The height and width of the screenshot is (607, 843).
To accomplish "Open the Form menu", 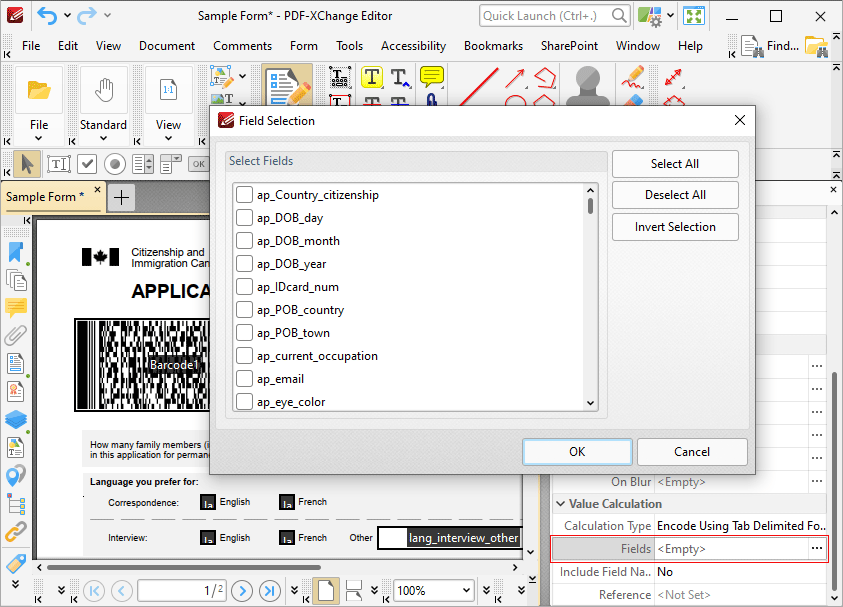I will click(x=304, y=46).
